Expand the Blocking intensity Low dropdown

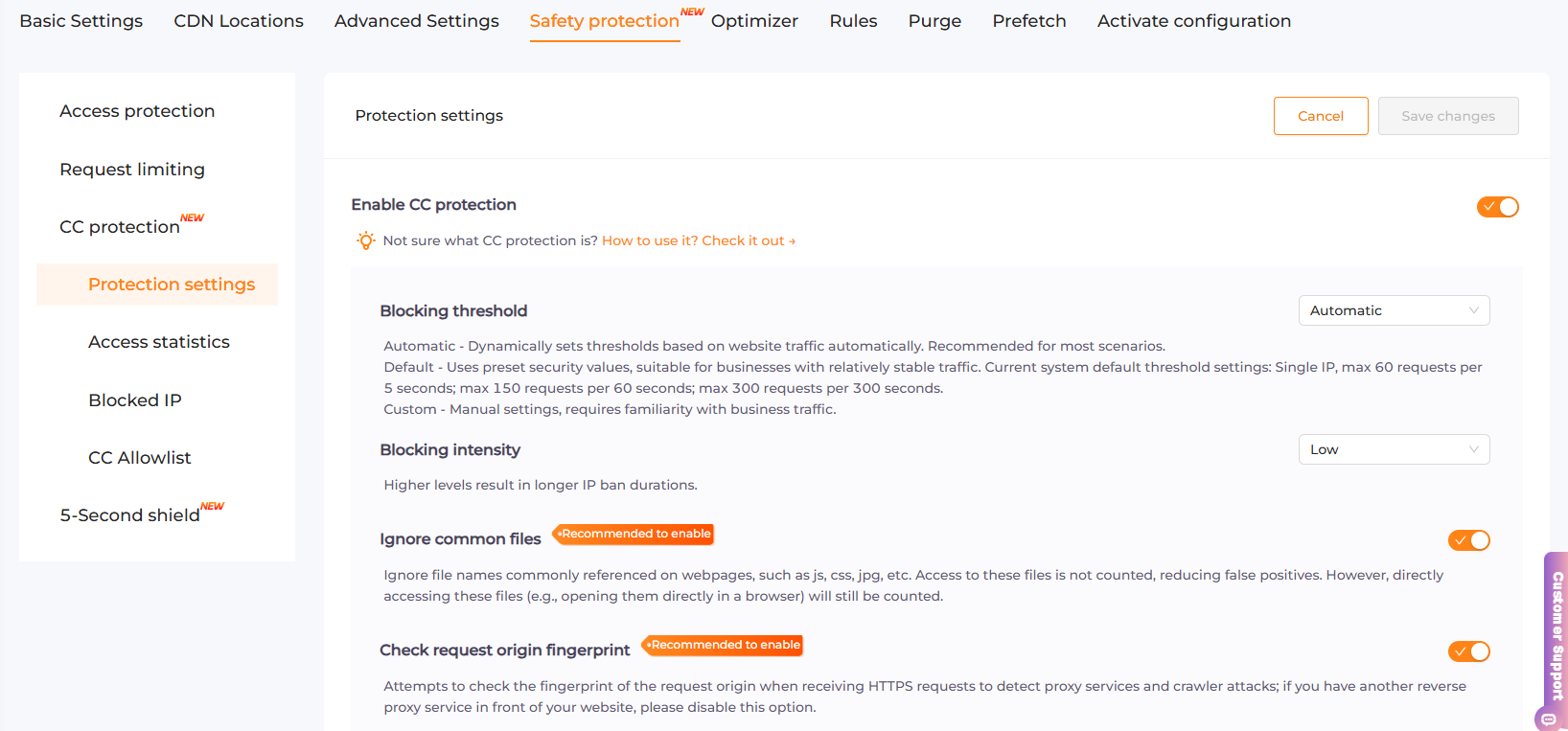pyautogui.click(x=1393, y=449)
